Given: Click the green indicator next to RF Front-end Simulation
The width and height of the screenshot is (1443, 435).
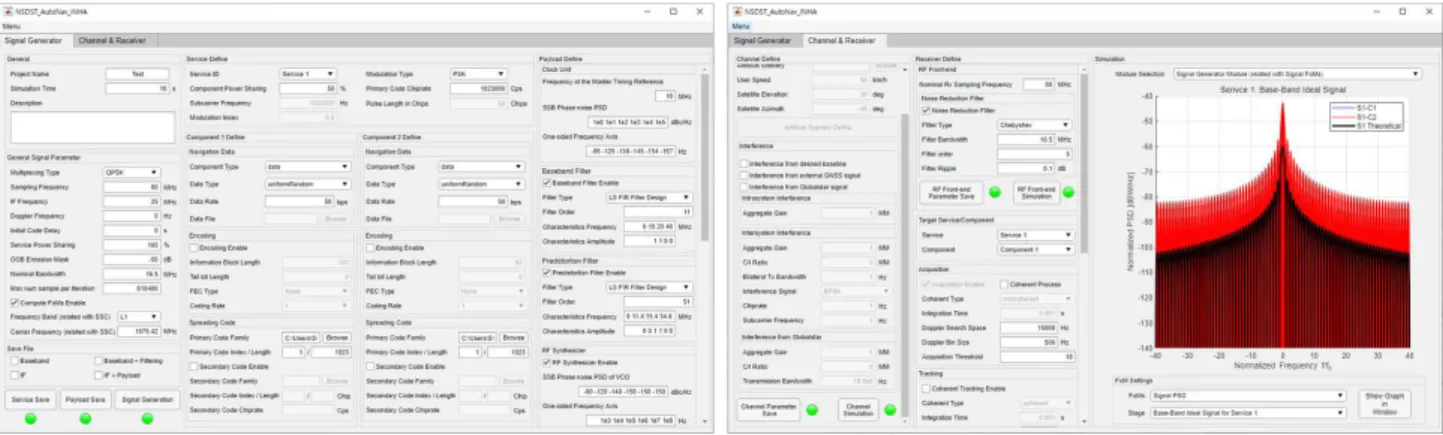Looking at the screenshot, I should click(1067, 192).
